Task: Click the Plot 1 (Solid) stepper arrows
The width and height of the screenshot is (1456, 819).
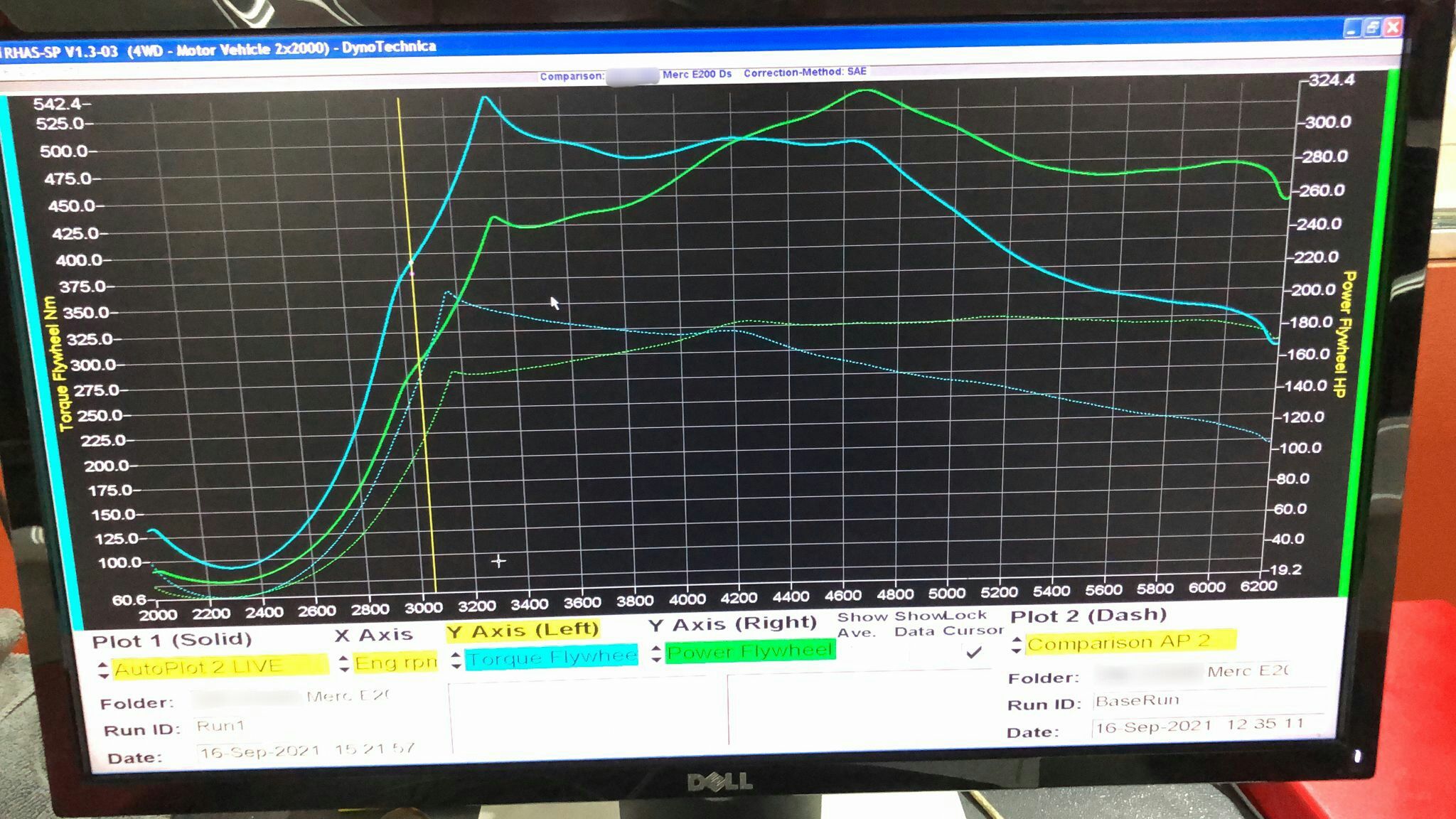Action: coord(103,670)
